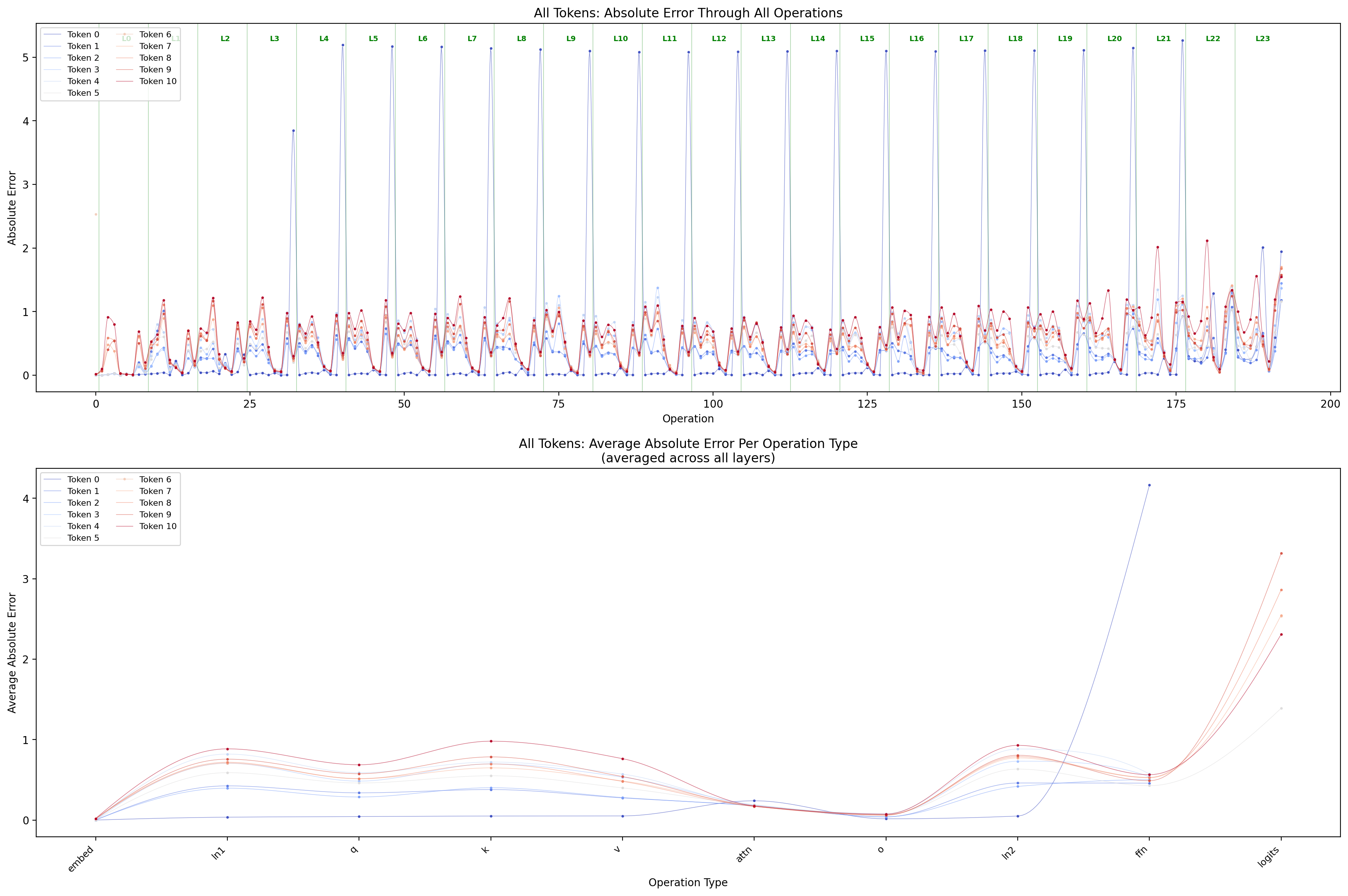Click the 'Operation Type' x-axis label
The image size is (1348, 896).
688,882
